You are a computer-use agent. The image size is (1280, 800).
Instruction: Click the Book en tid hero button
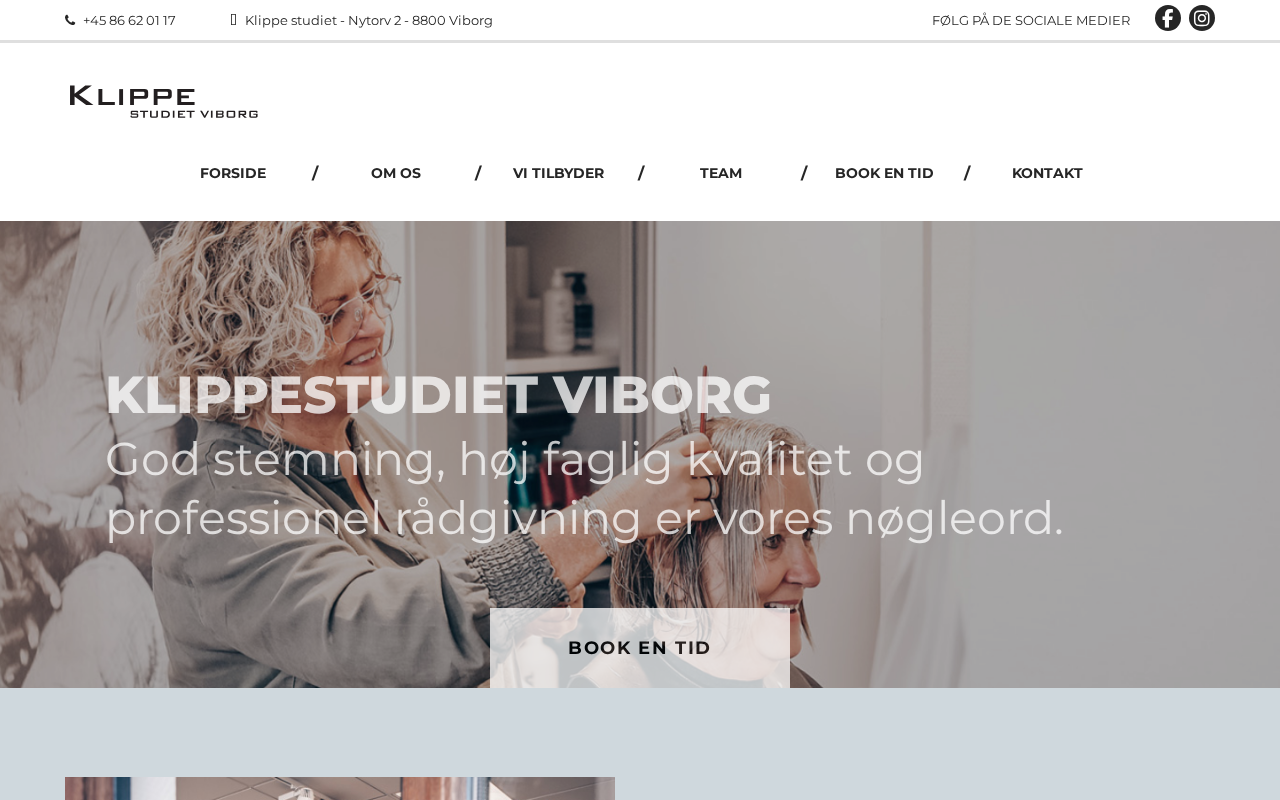coord(640,647)
